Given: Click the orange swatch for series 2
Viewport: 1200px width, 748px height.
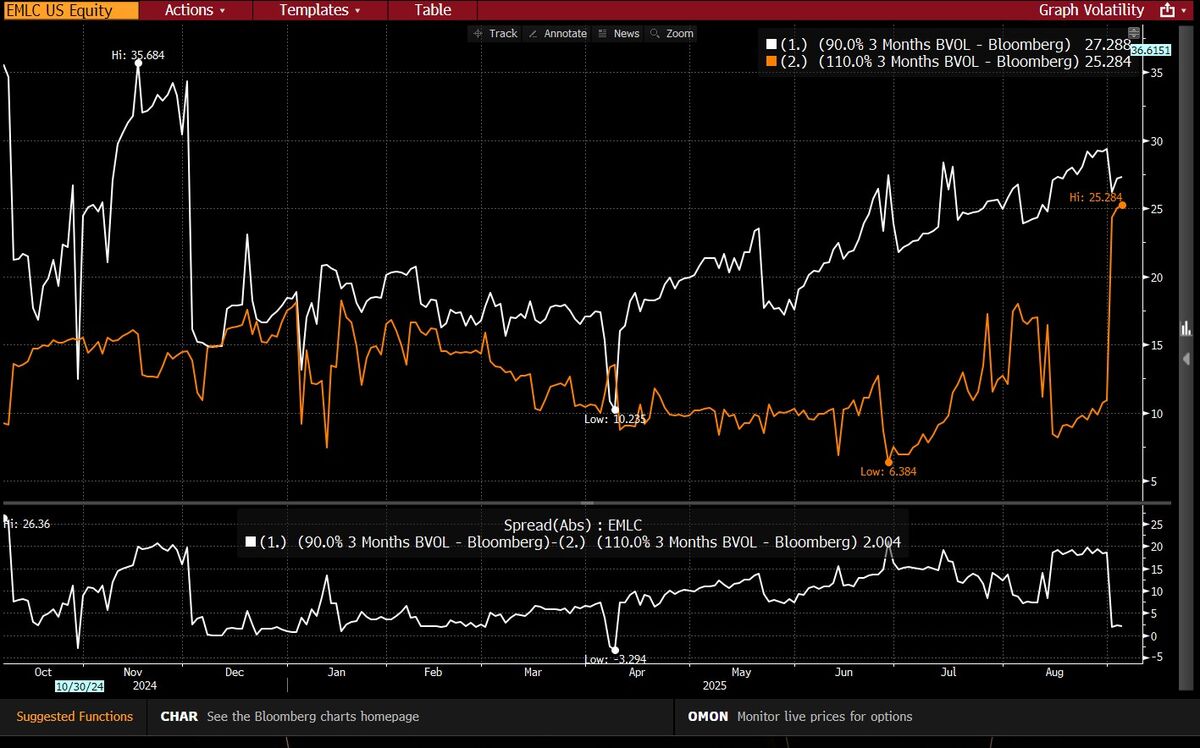Looking at the screenshot, I should click(x=771, y=61).
